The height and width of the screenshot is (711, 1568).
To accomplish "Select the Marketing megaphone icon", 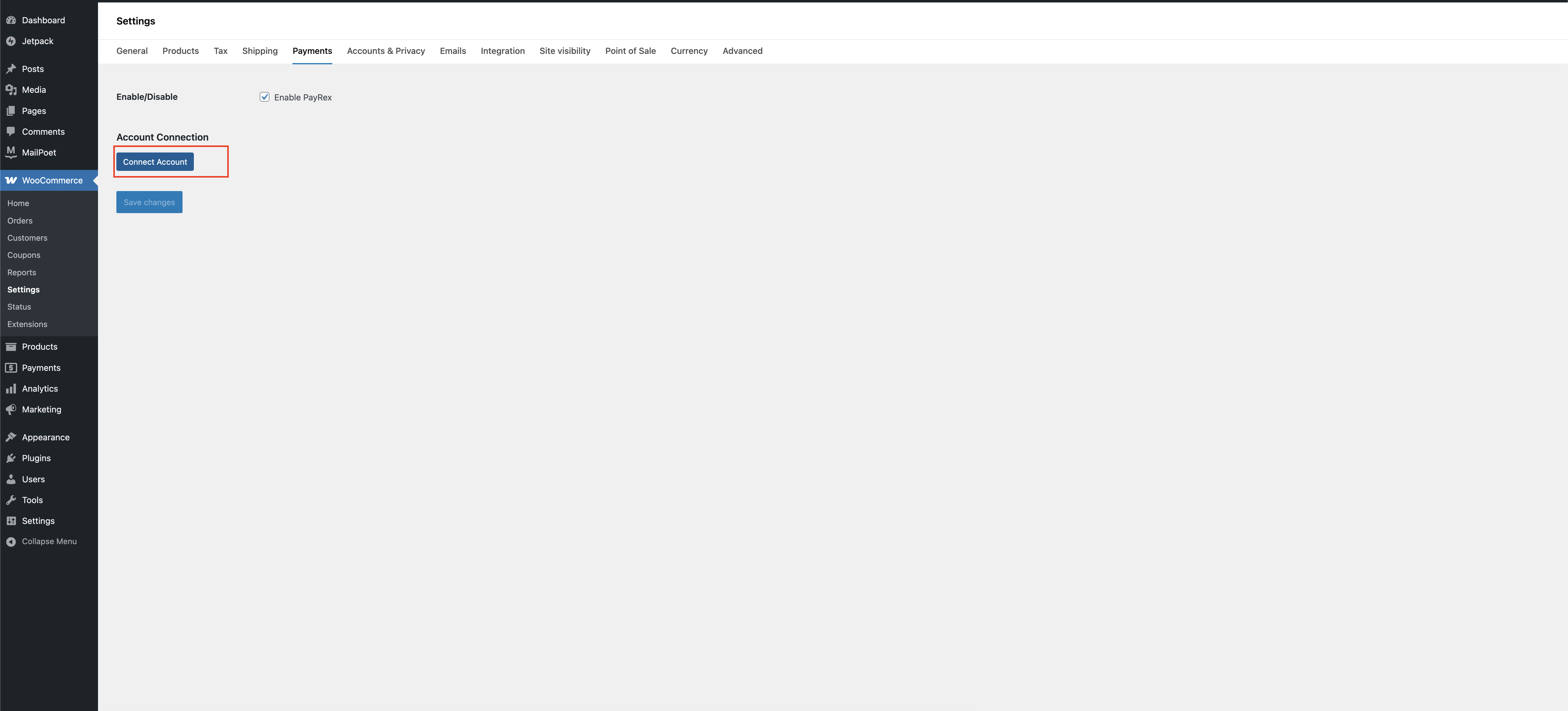I will pos(12,409).
